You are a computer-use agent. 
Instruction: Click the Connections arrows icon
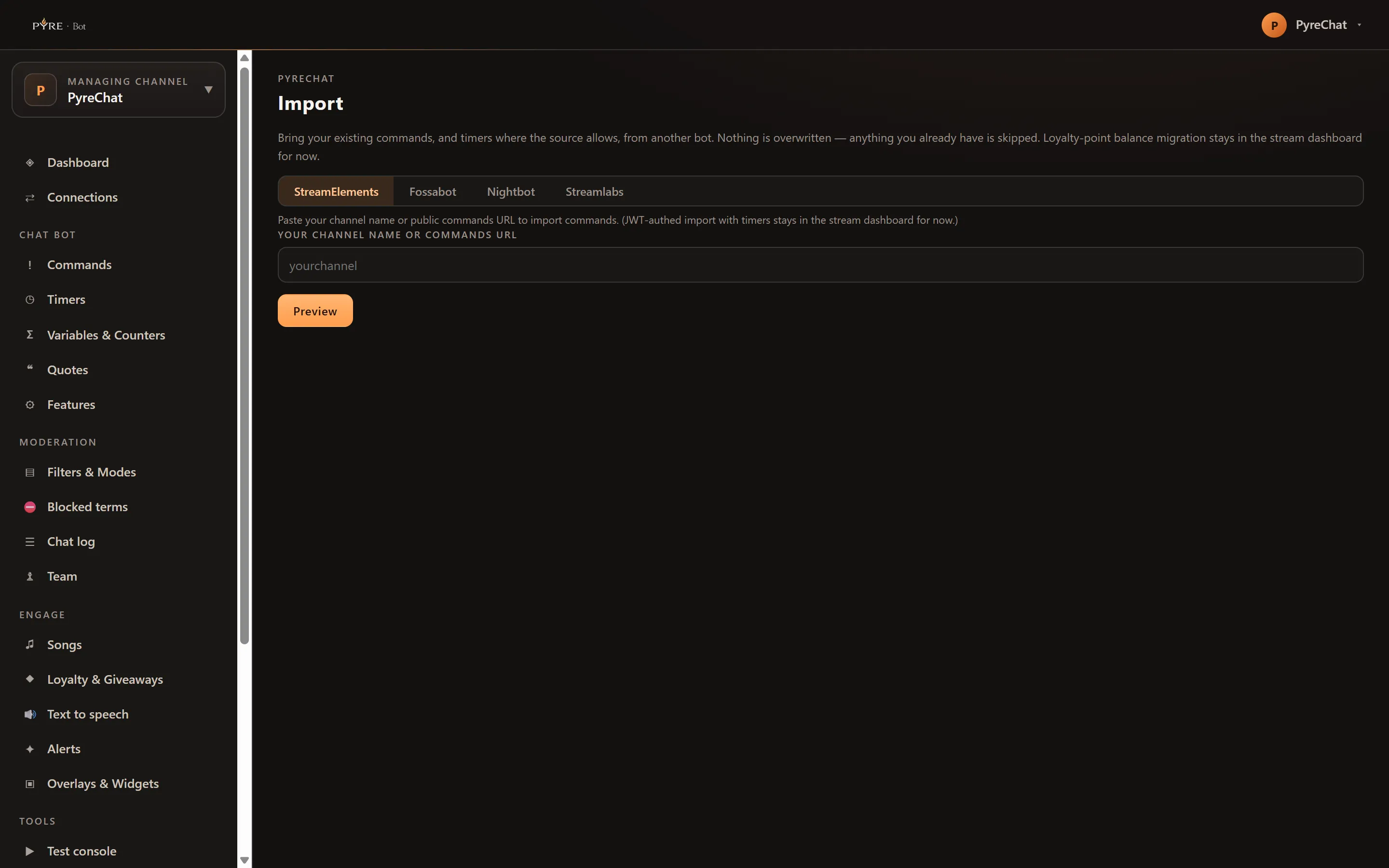coord(30,198)
